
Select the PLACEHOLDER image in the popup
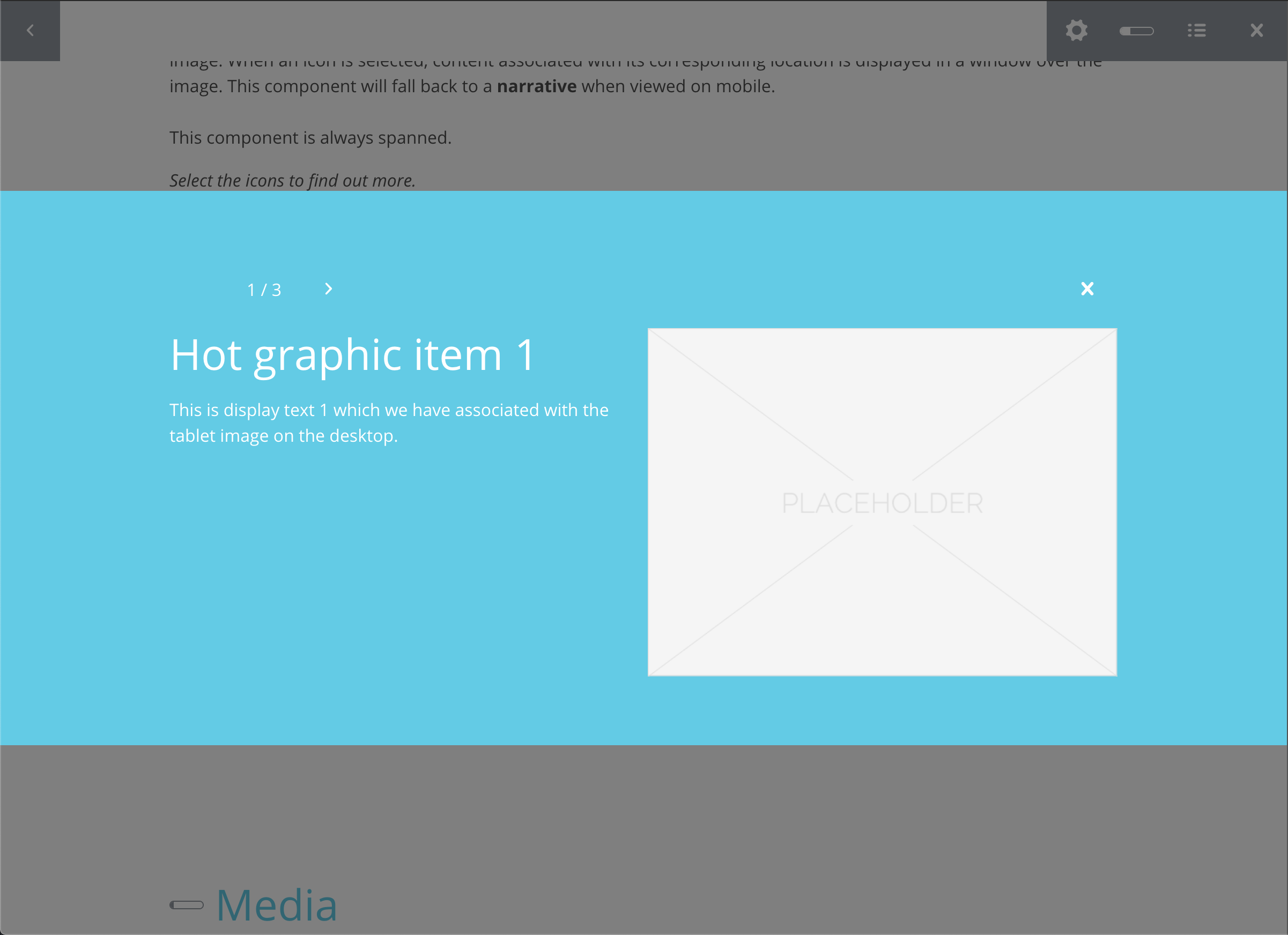[882, 502]
